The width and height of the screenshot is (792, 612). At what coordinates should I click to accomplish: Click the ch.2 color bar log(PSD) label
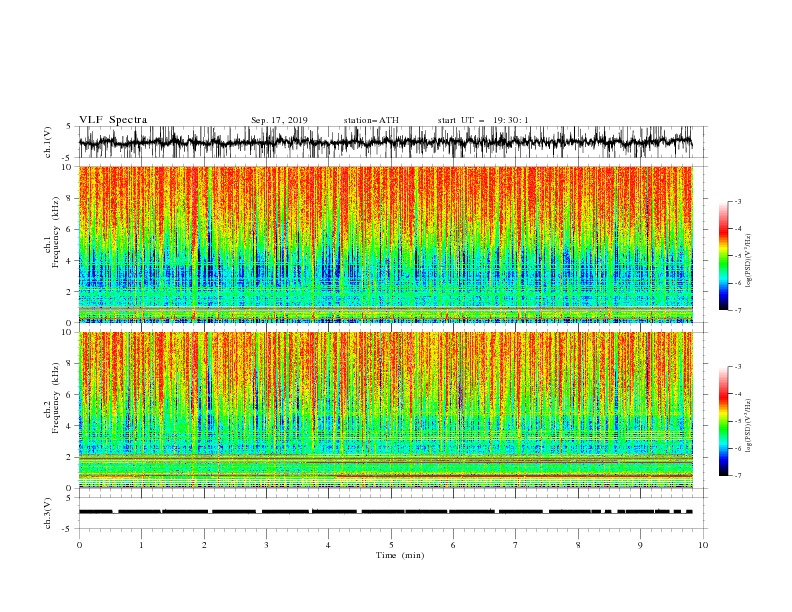coord(749,425)
